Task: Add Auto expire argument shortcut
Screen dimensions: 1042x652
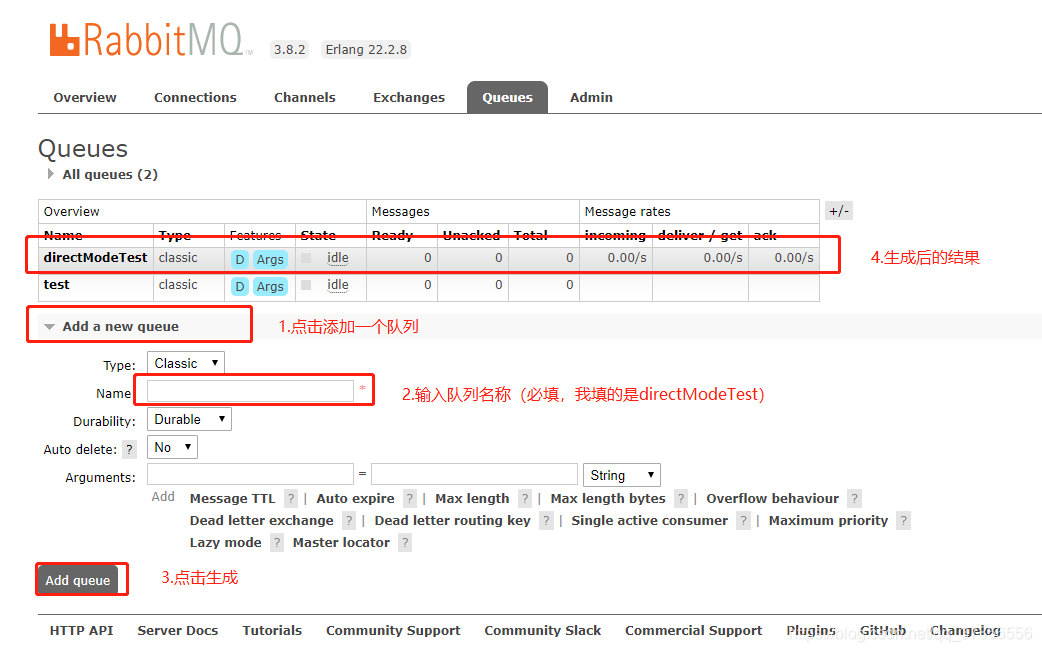Action: pyautogui.click(x=356, y=498)
